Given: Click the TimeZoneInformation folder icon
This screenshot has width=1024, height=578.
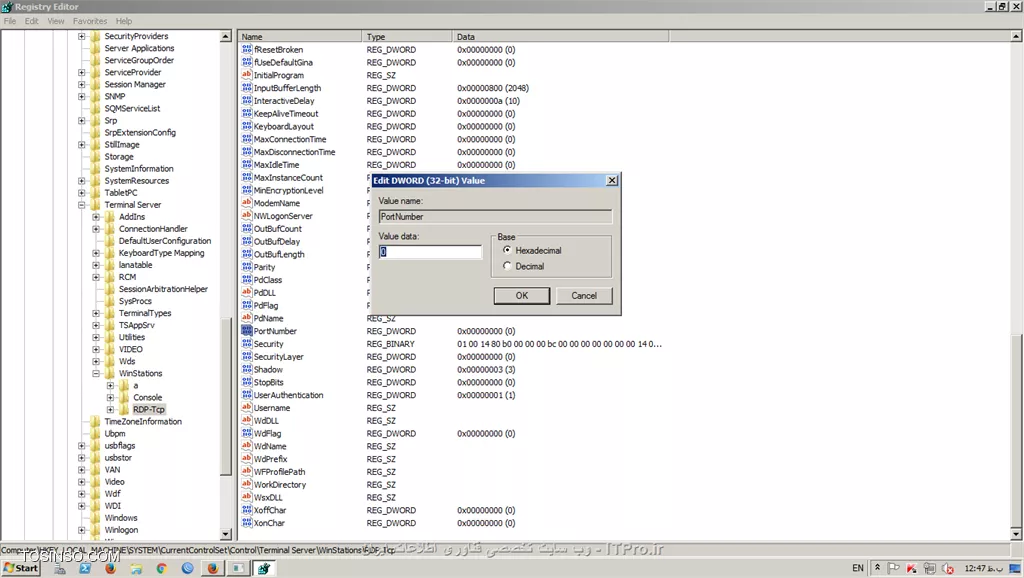Looking at the screenshot, I should (95, 421).
